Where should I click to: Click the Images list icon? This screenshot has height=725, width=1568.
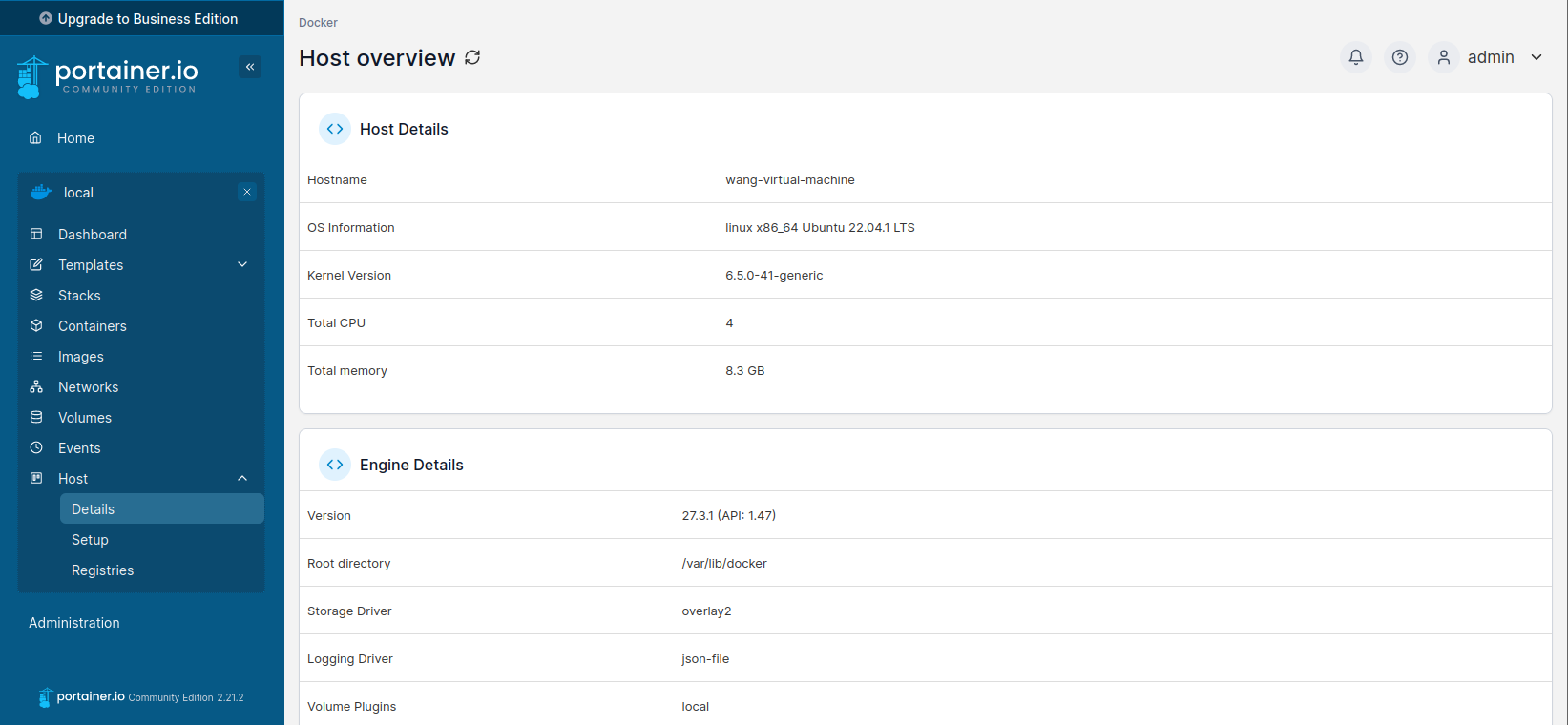(36, 356)
